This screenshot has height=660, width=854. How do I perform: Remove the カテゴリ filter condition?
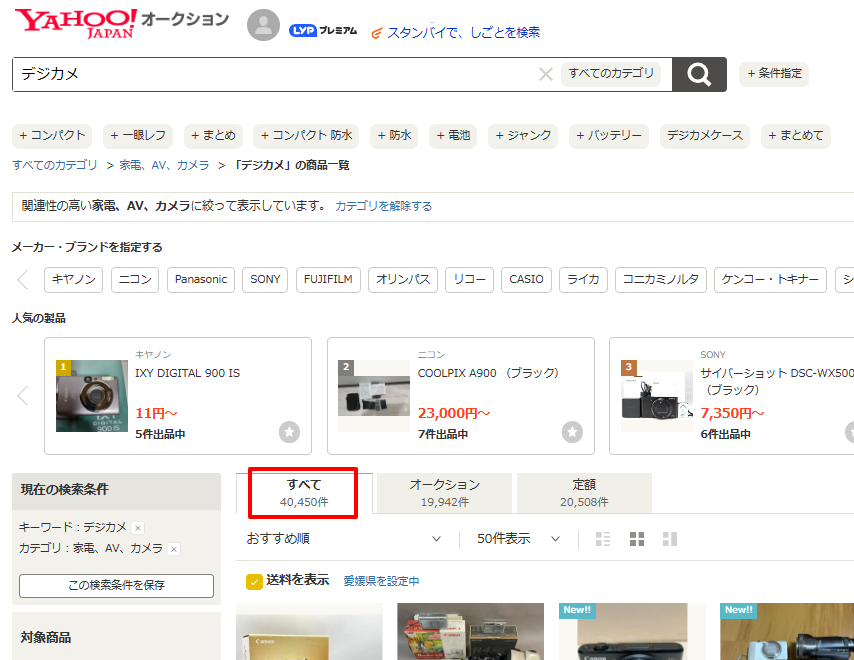coord(174,549)
